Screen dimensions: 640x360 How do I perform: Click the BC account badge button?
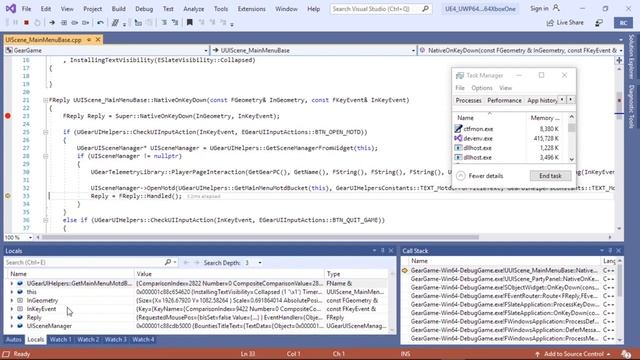[623, 23]
